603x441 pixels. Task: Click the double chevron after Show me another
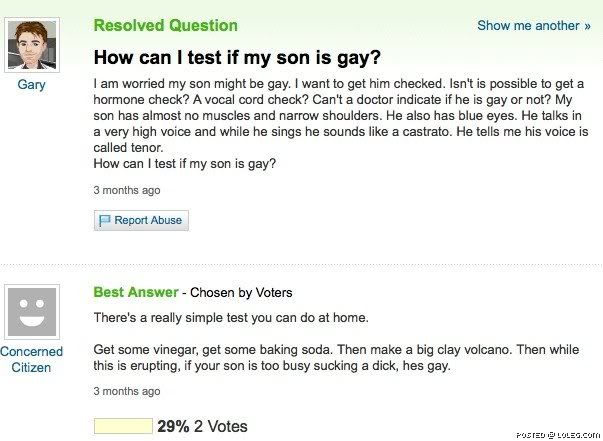587,26
